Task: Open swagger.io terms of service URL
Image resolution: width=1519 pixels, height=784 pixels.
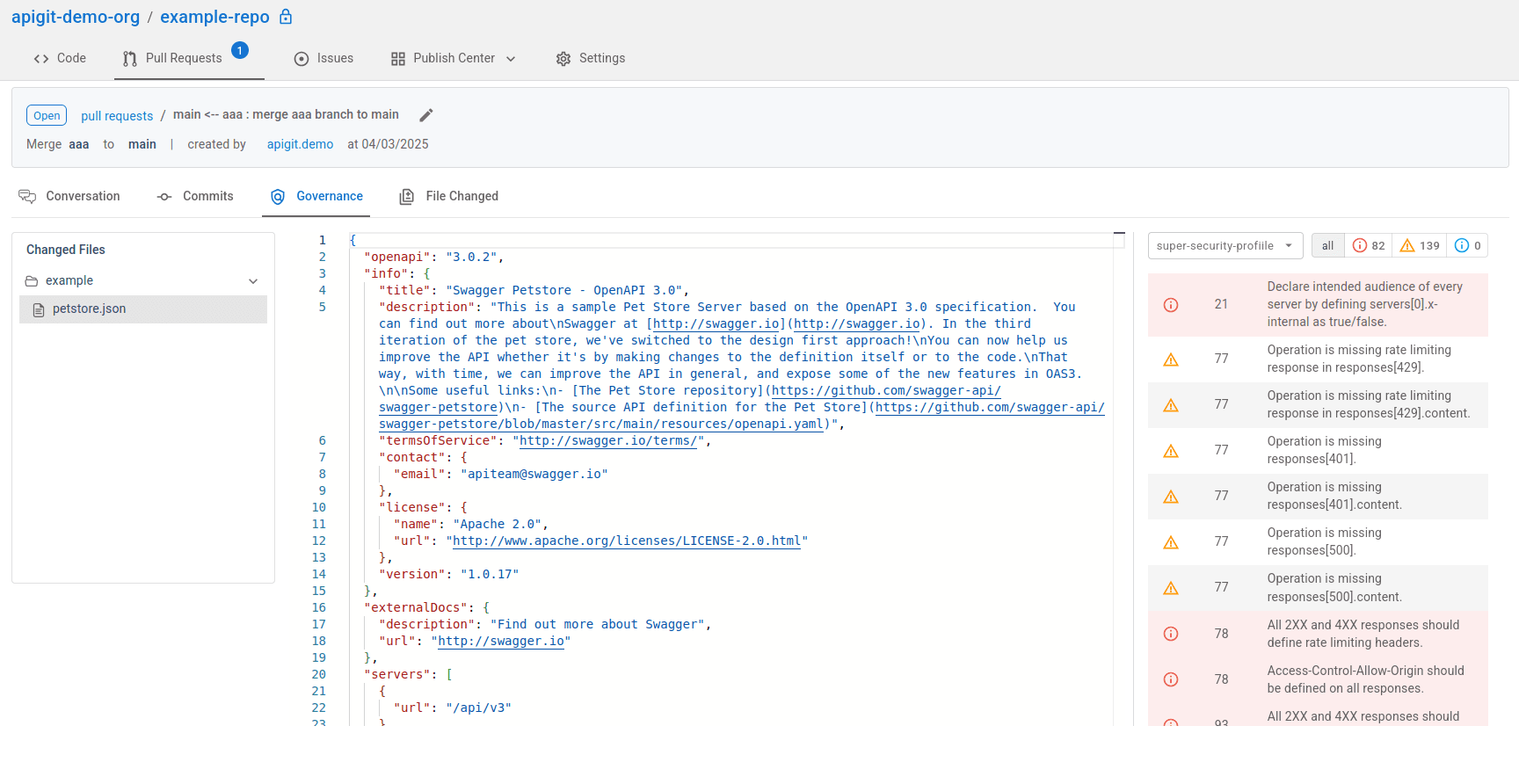Action: tap(608, 440)
